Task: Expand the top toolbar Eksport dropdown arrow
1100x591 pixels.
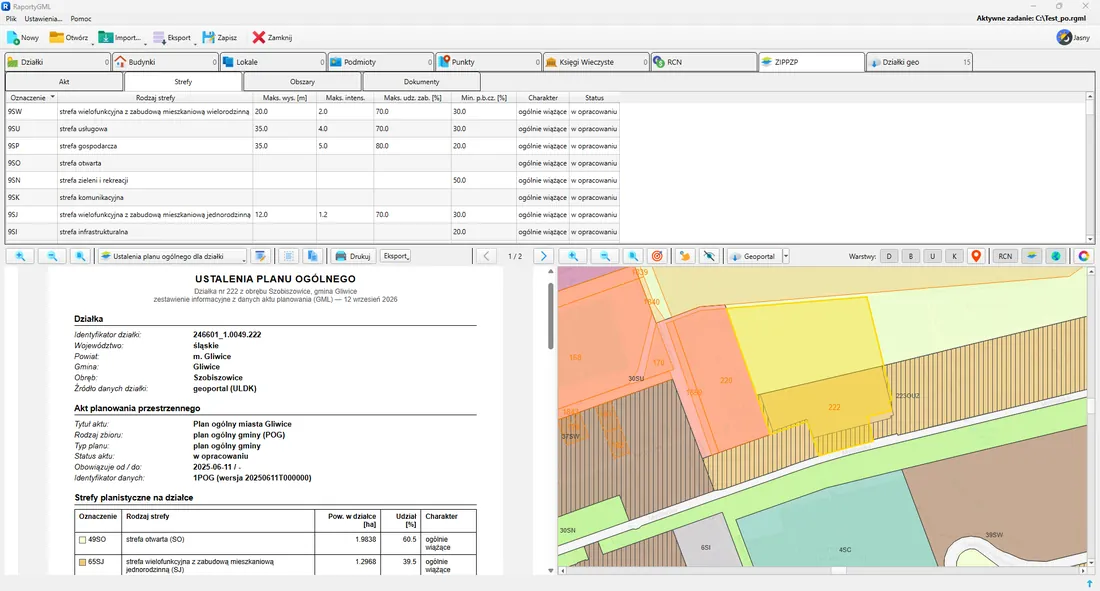Action: click(194, 42)
